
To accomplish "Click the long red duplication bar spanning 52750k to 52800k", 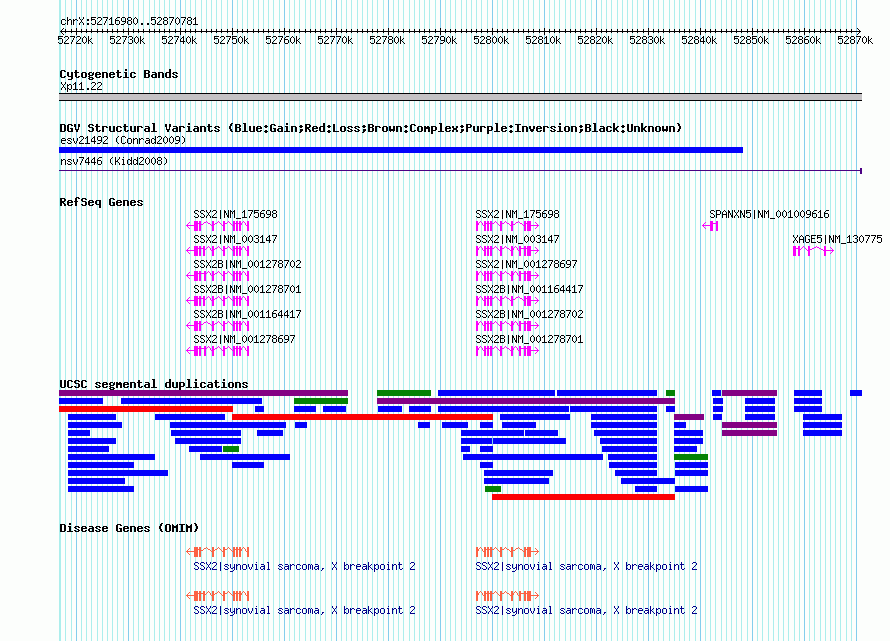I will click(x=362, y=417).
